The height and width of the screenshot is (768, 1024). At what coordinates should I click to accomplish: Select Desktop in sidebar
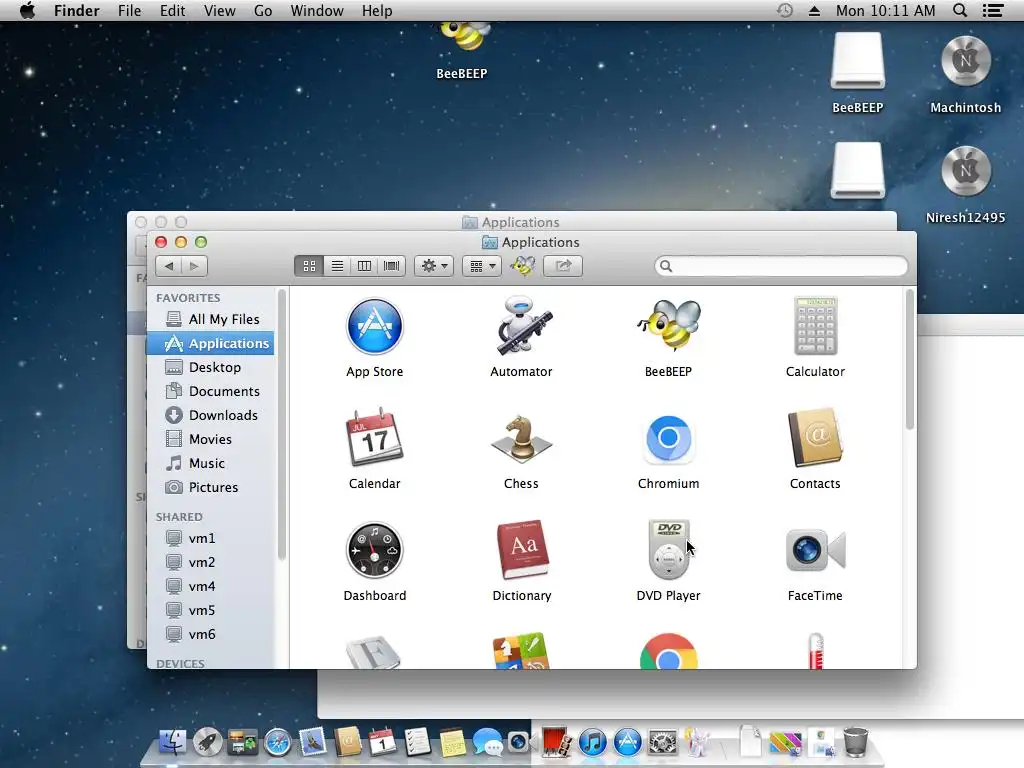click(212, 367)
